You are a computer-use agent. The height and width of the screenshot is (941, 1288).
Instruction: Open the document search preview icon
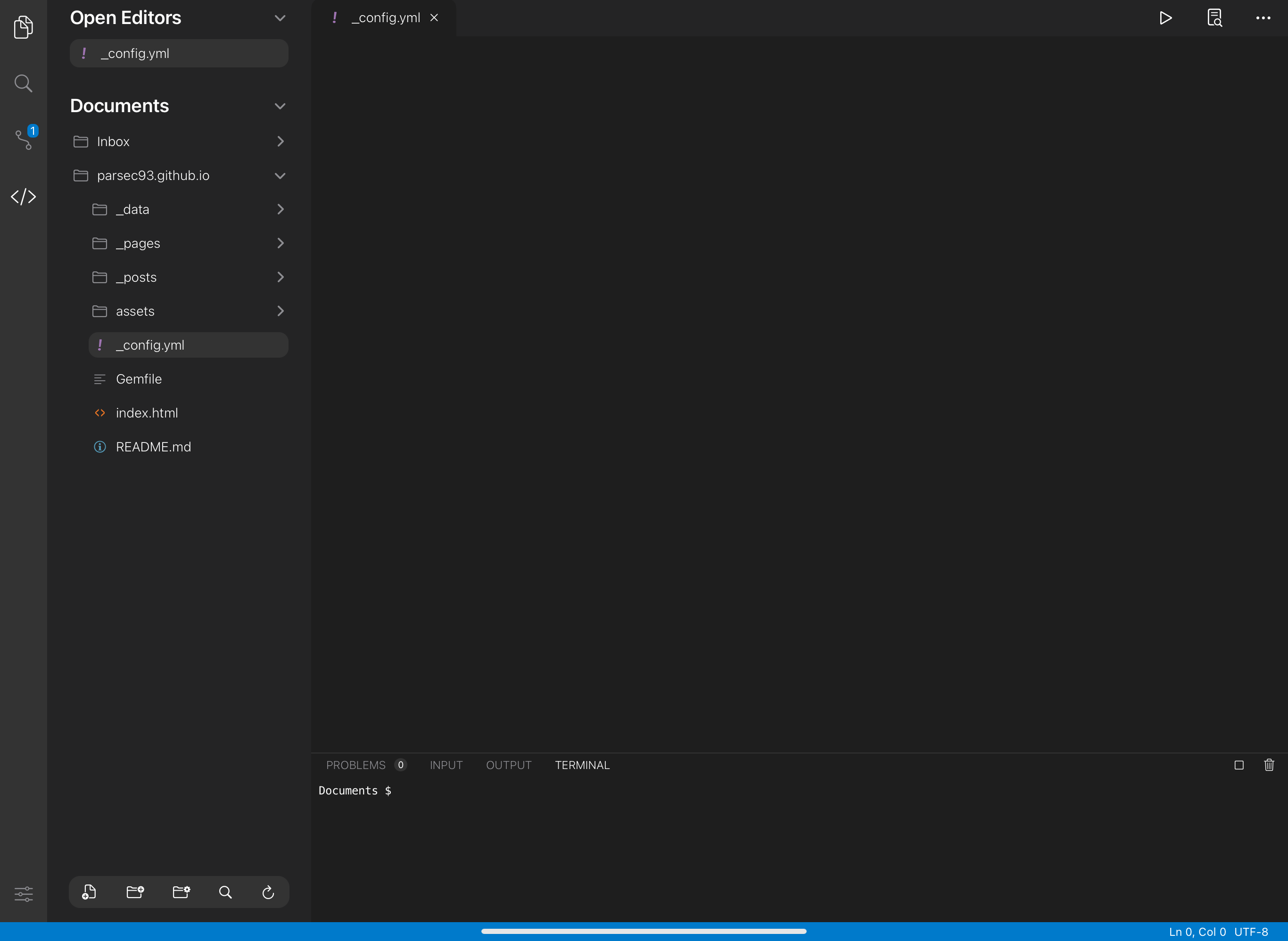pos(1214,17)
